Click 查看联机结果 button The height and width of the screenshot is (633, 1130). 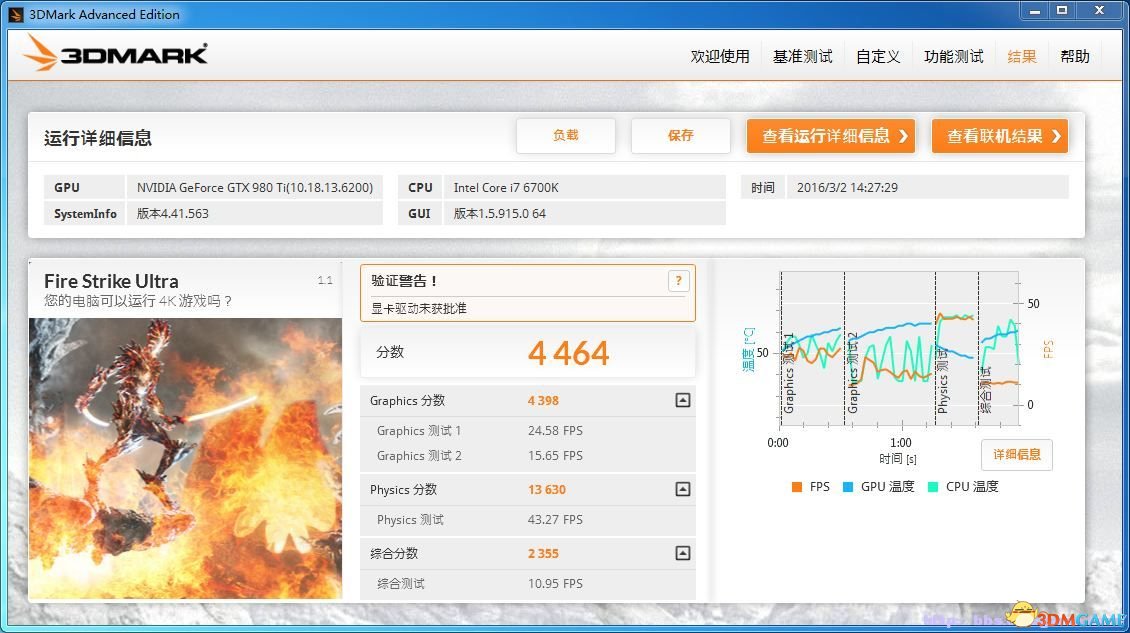coord(1000,136)
